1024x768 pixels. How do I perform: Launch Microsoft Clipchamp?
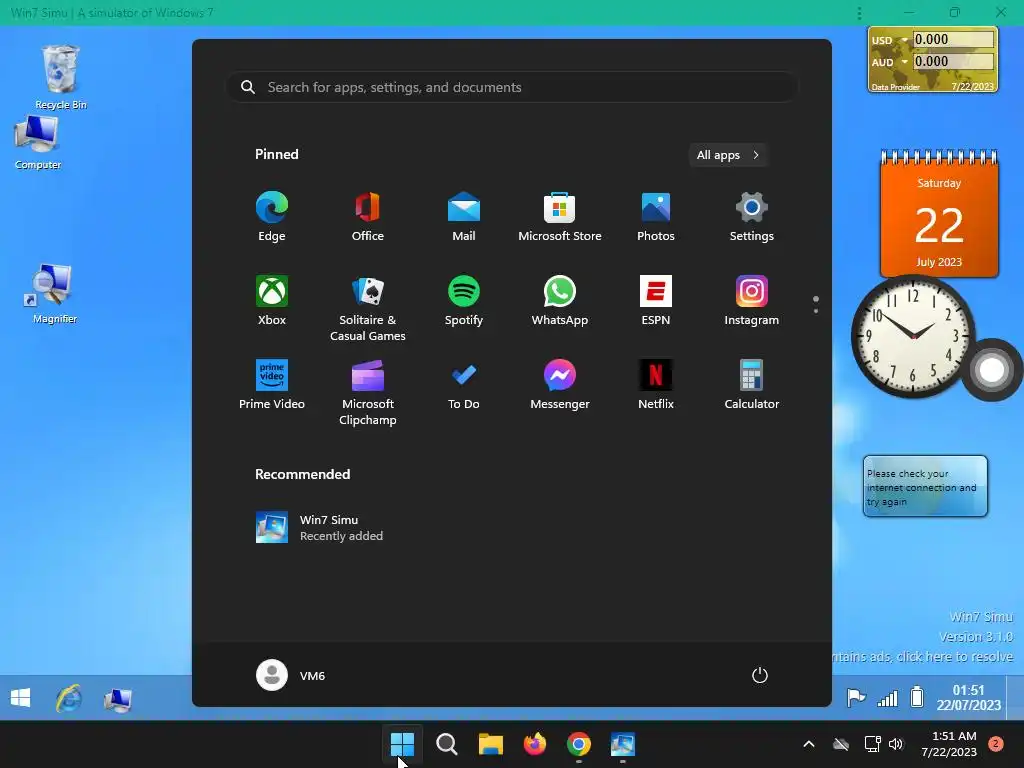tap(368, 393)
